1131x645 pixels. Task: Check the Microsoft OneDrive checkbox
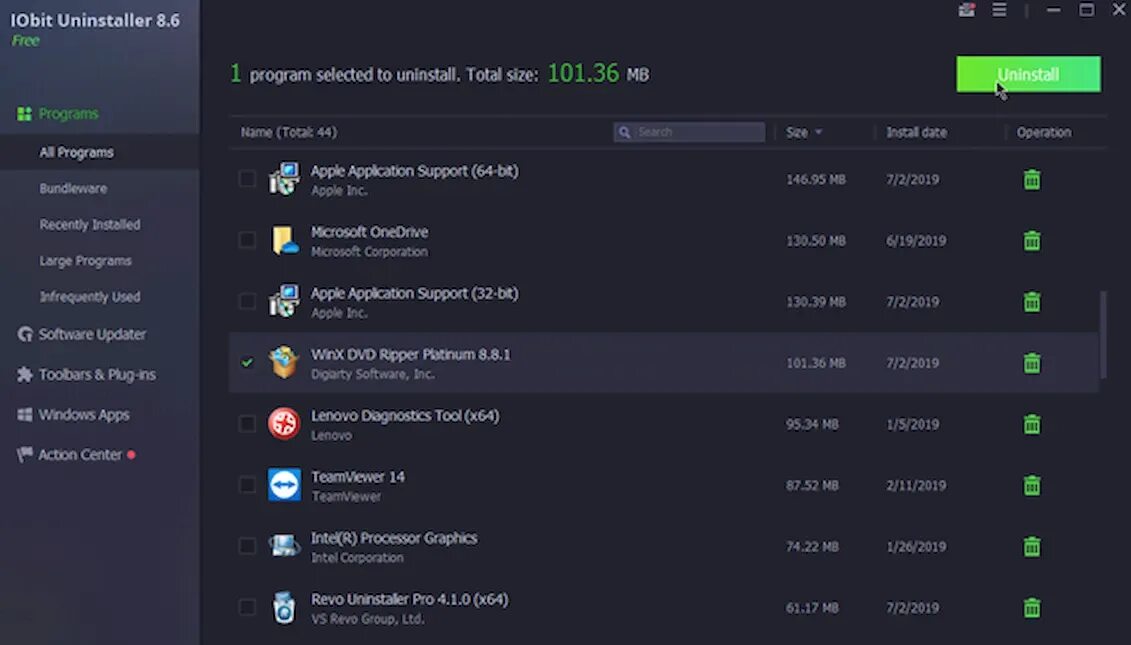tap(247, 240)
